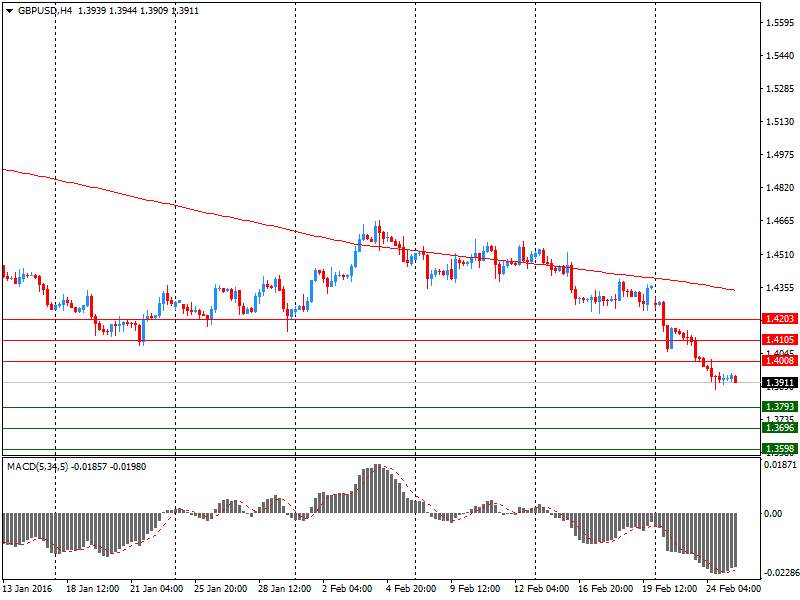Click the 1.4355 price scale value

(x=780, y=287)
